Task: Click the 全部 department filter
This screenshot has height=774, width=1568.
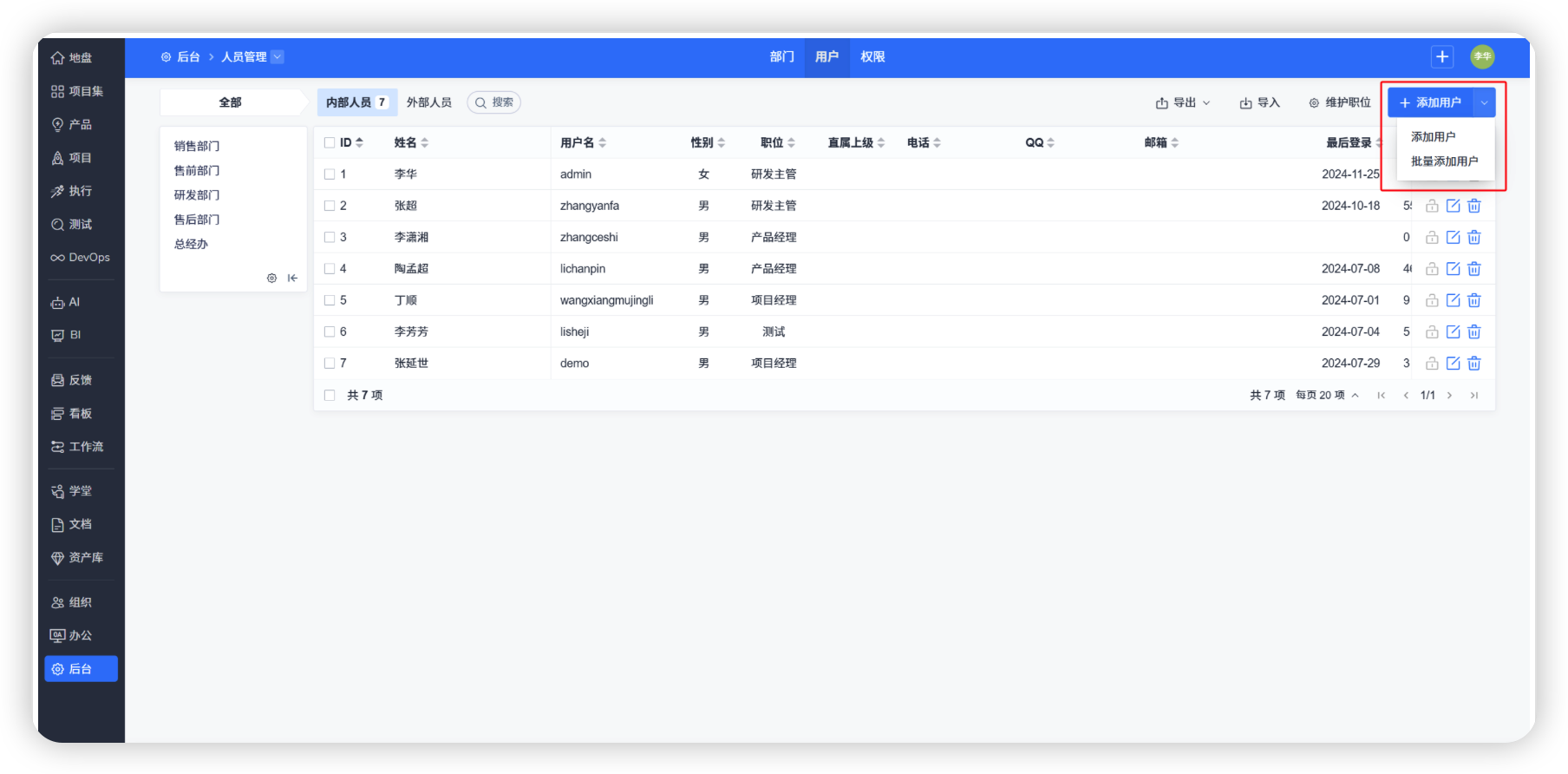Action: pos(231,102)
